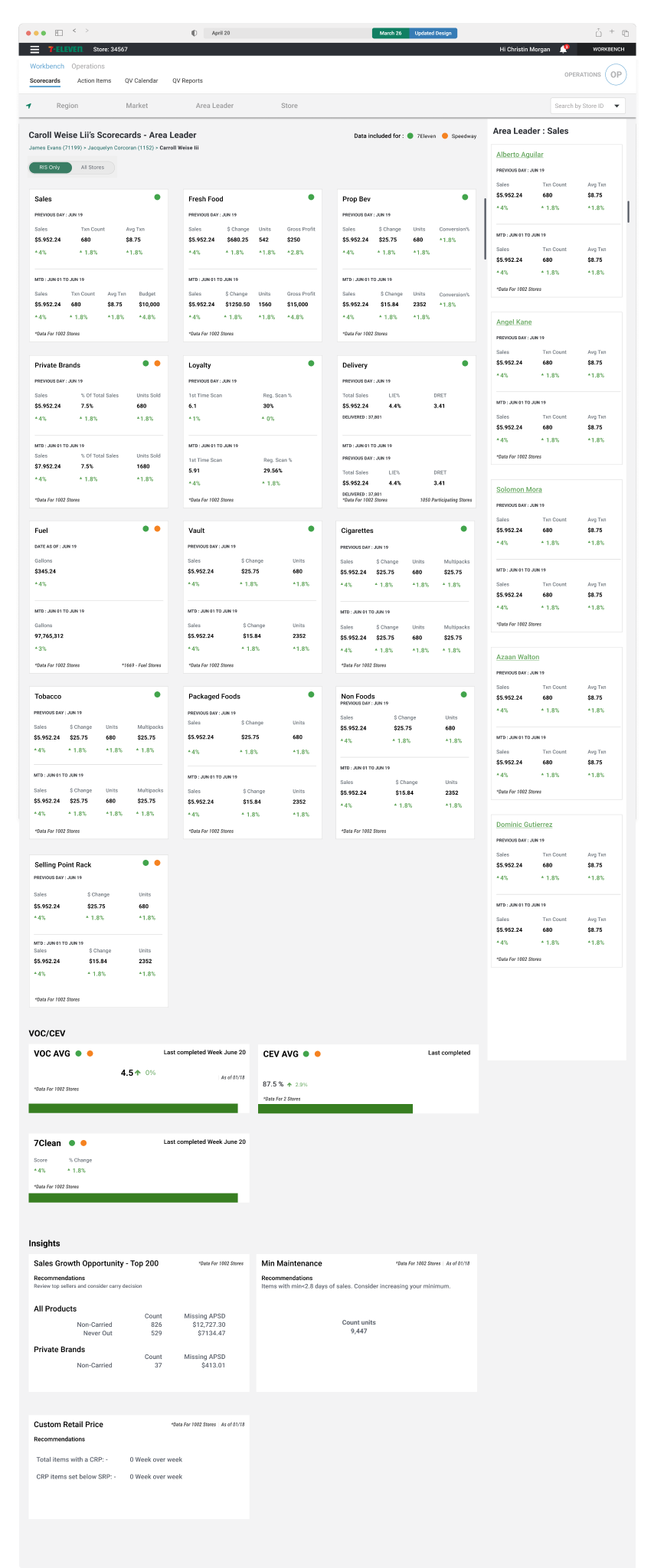Click the green dot beside VOC AVG
This screenshot has height=1568, width=664.
point(78,1053)
